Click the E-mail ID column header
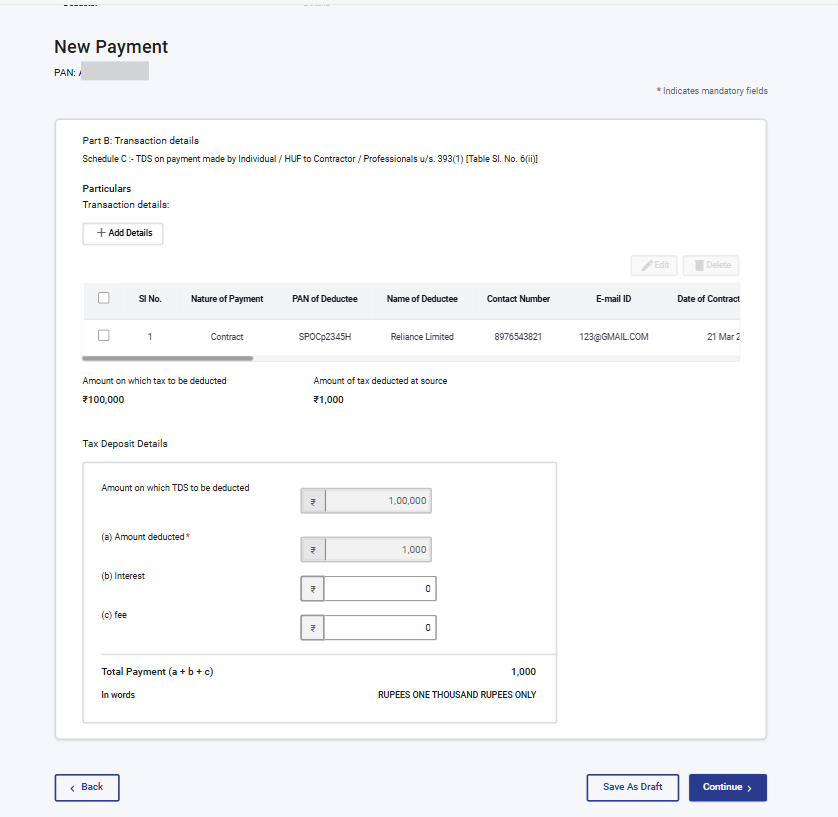This screenshot has height=817, width=838. (613, 299)
